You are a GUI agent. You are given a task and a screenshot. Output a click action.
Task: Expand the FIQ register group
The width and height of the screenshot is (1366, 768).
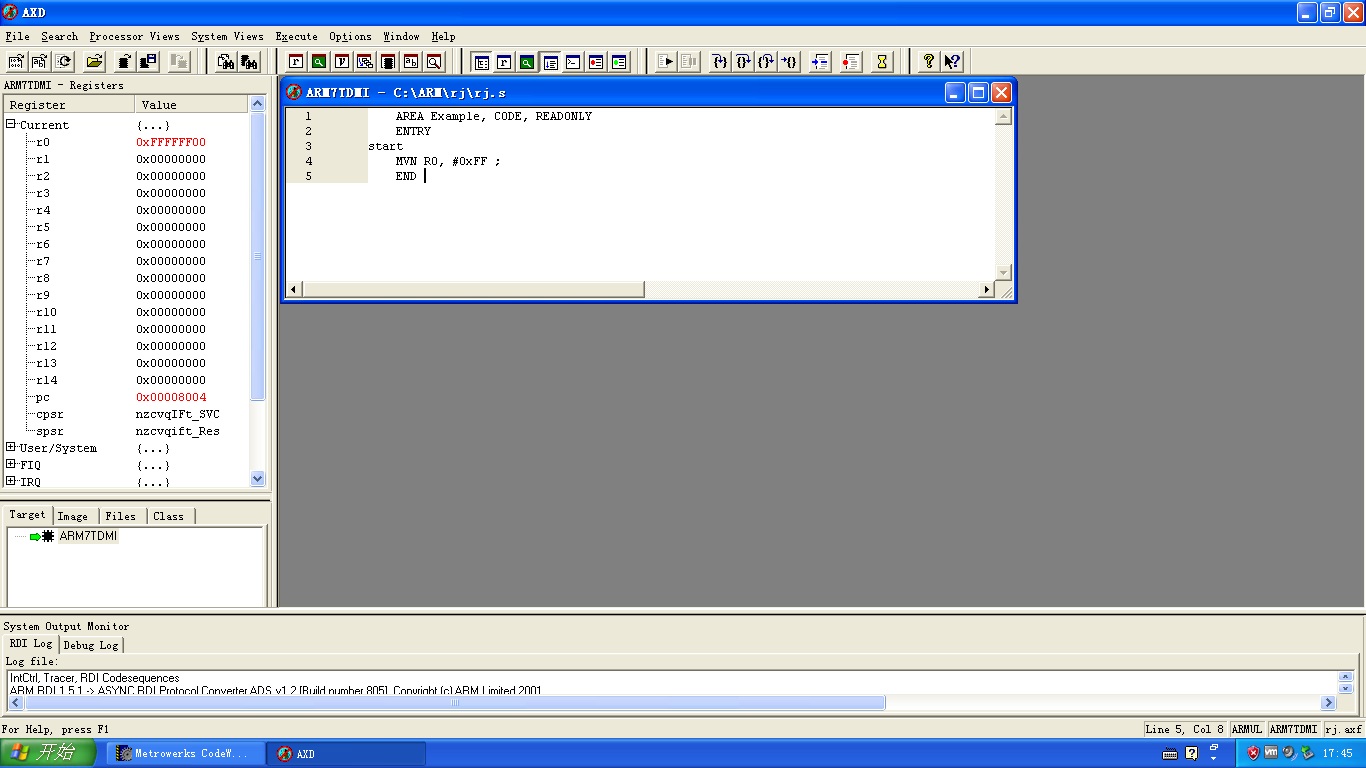(x=11, y=464)
